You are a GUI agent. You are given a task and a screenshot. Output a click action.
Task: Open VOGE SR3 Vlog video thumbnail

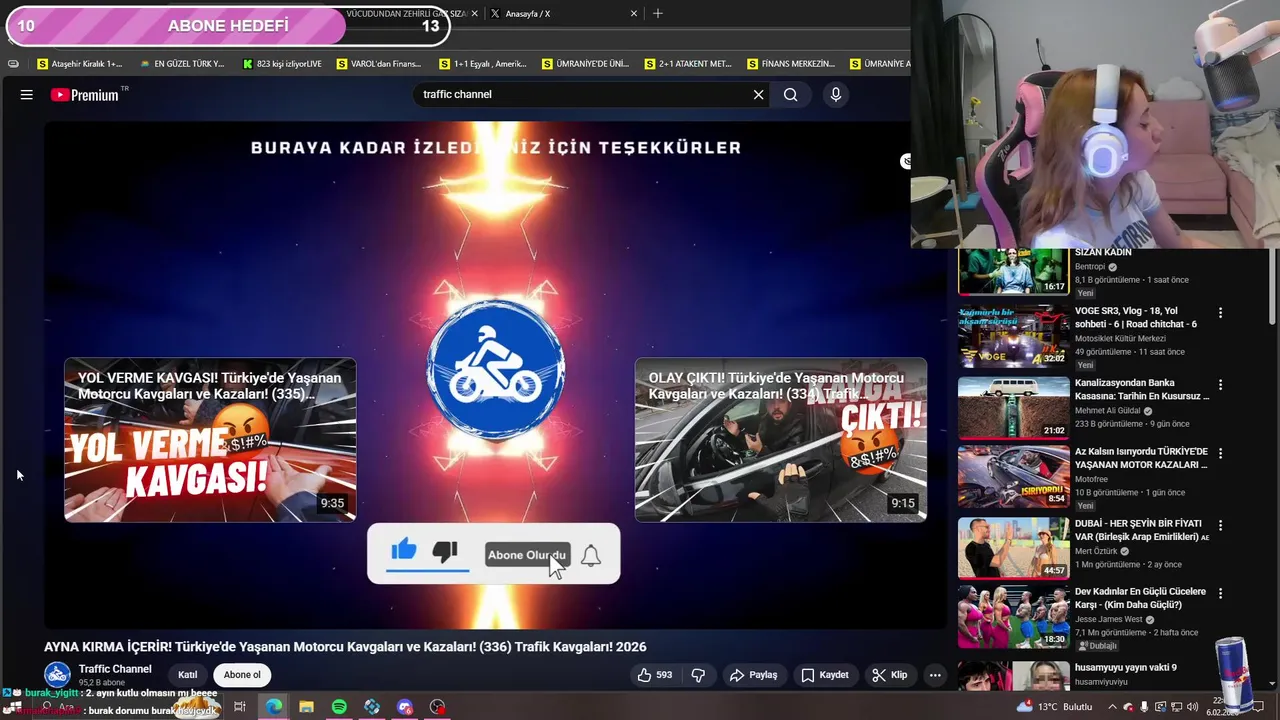pos(1013,337)
